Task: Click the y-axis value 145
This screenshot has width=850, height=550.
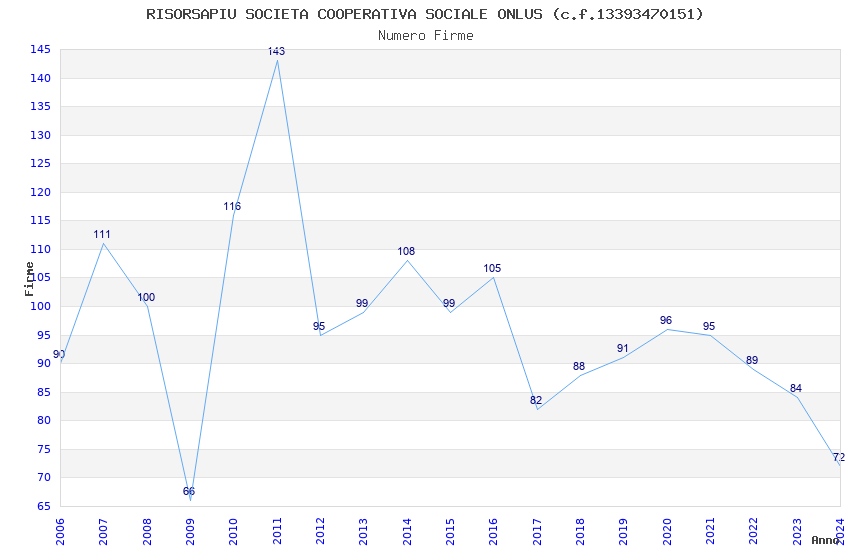Action: (41, 50)
